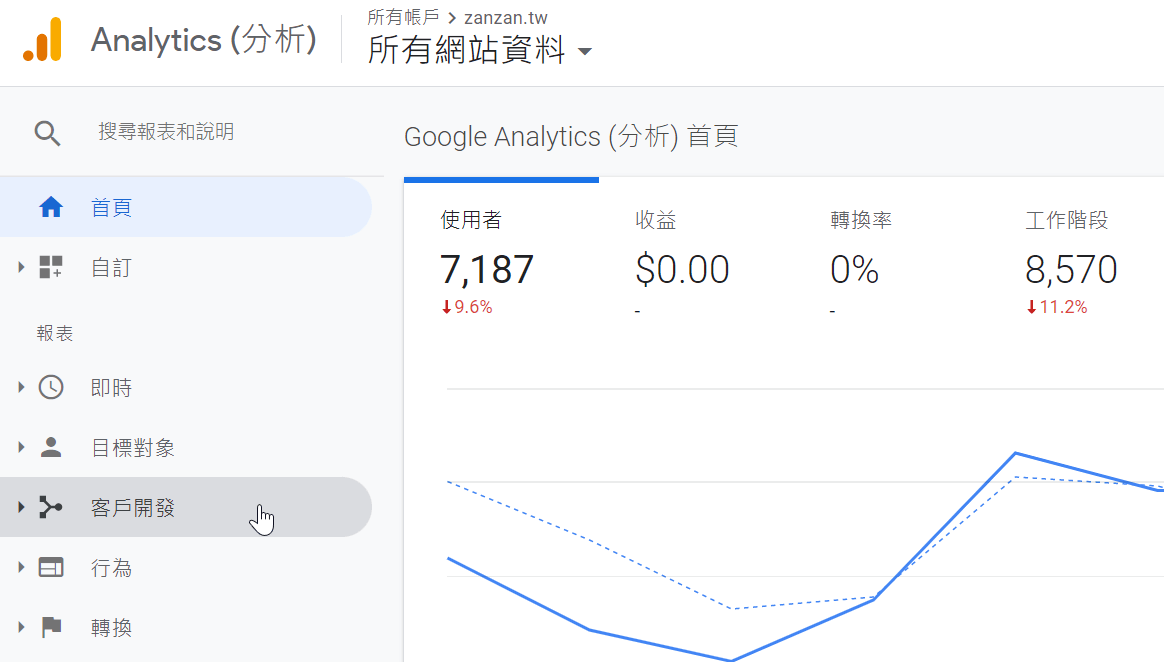Screen dimensions: 1164x662
Task: Click the 0% conversion rate value
Action: click(854, 269)
